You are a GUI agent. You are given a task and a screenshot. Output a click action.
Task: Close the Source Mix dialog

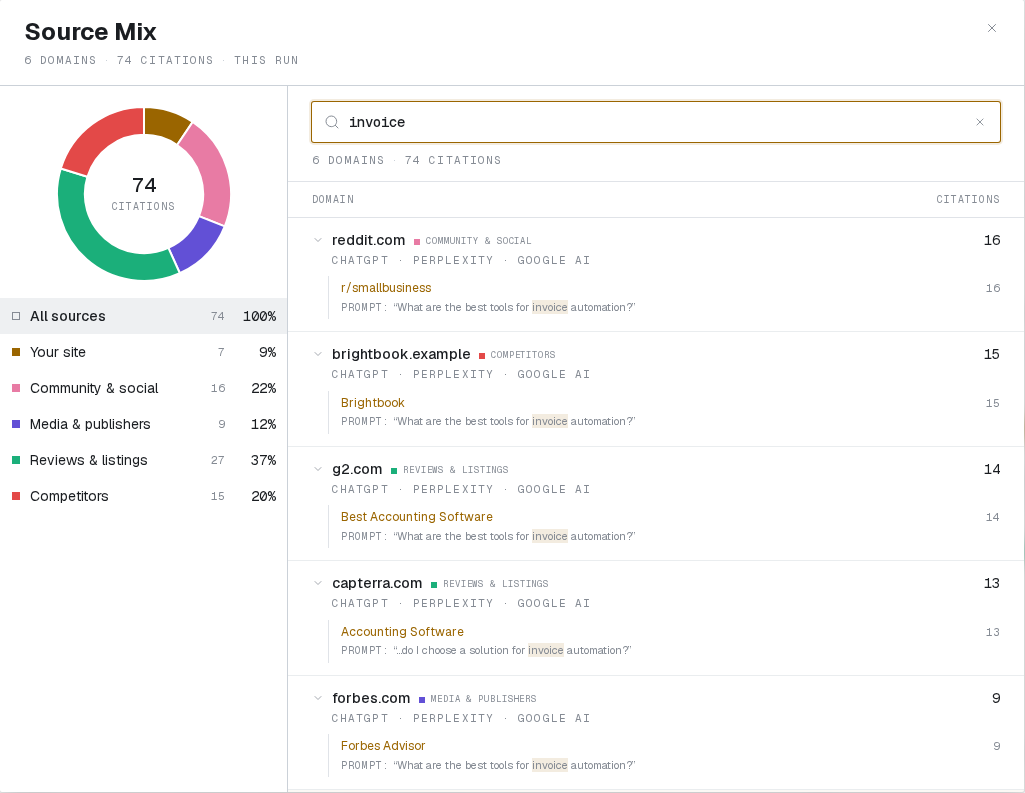(992, 28)
